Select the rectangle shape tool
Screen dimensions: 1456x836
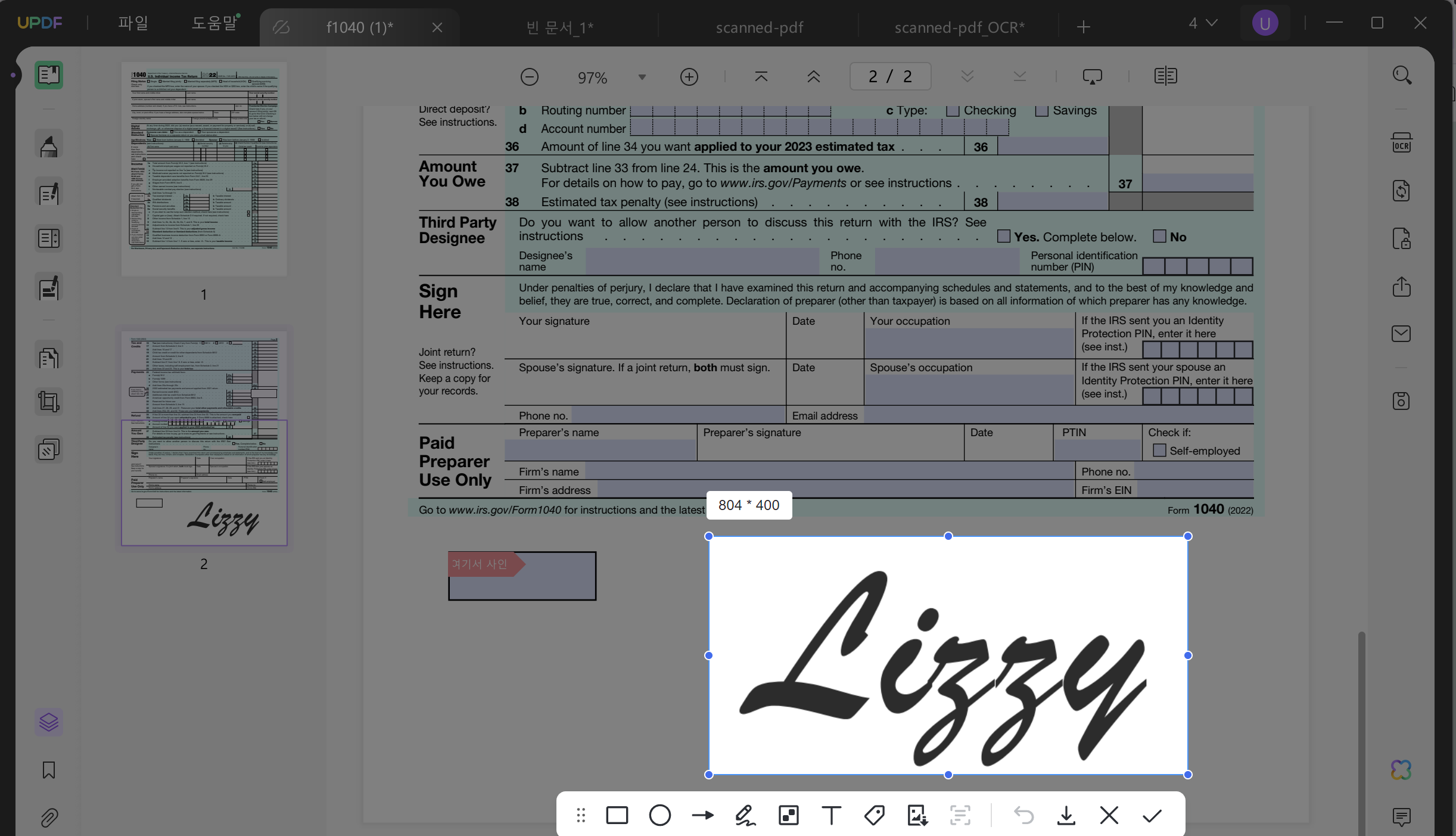click(617, 815)
